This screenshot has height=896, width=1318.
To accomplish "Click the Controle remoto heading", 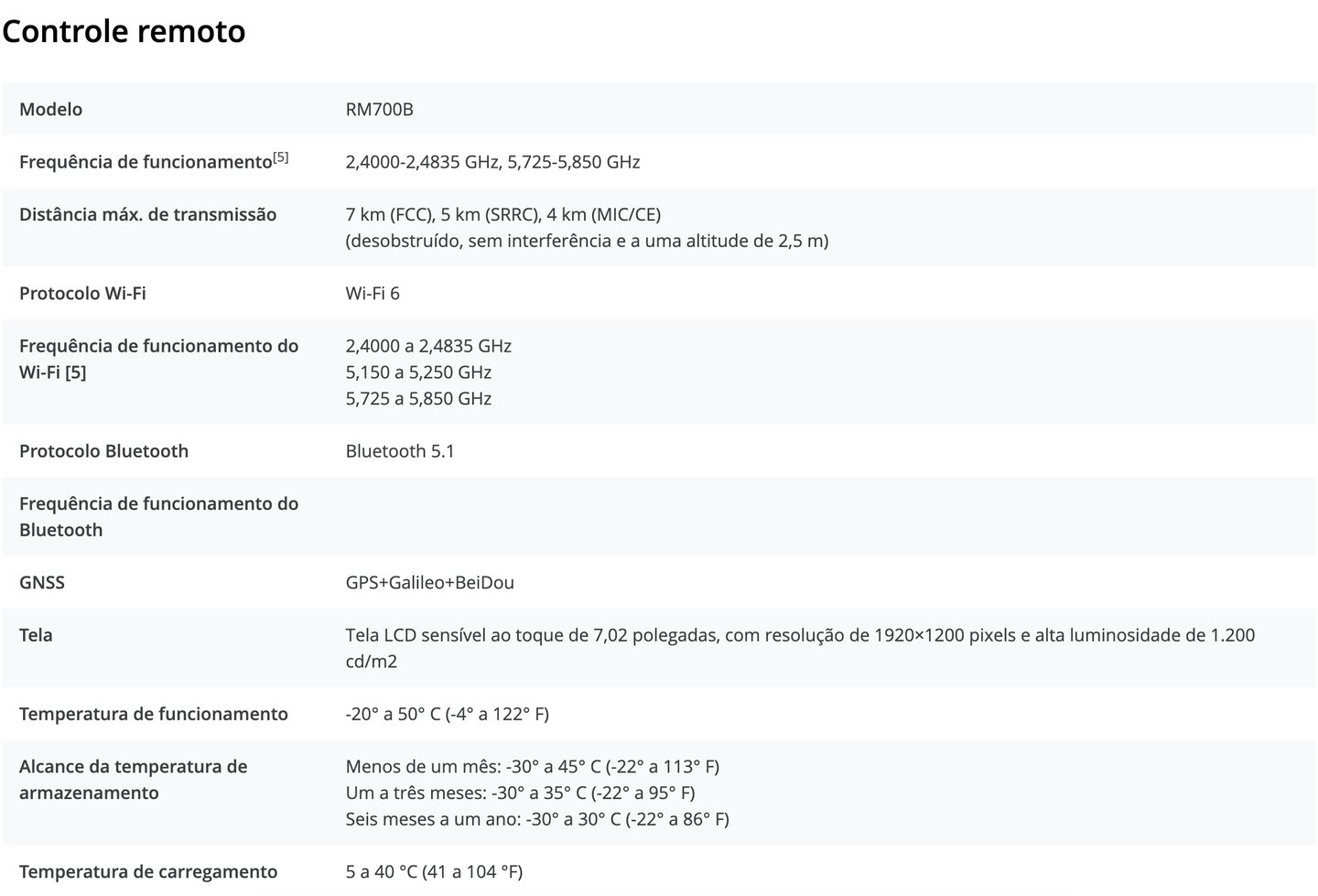I will pyautogui.click(x=124, y=31).
